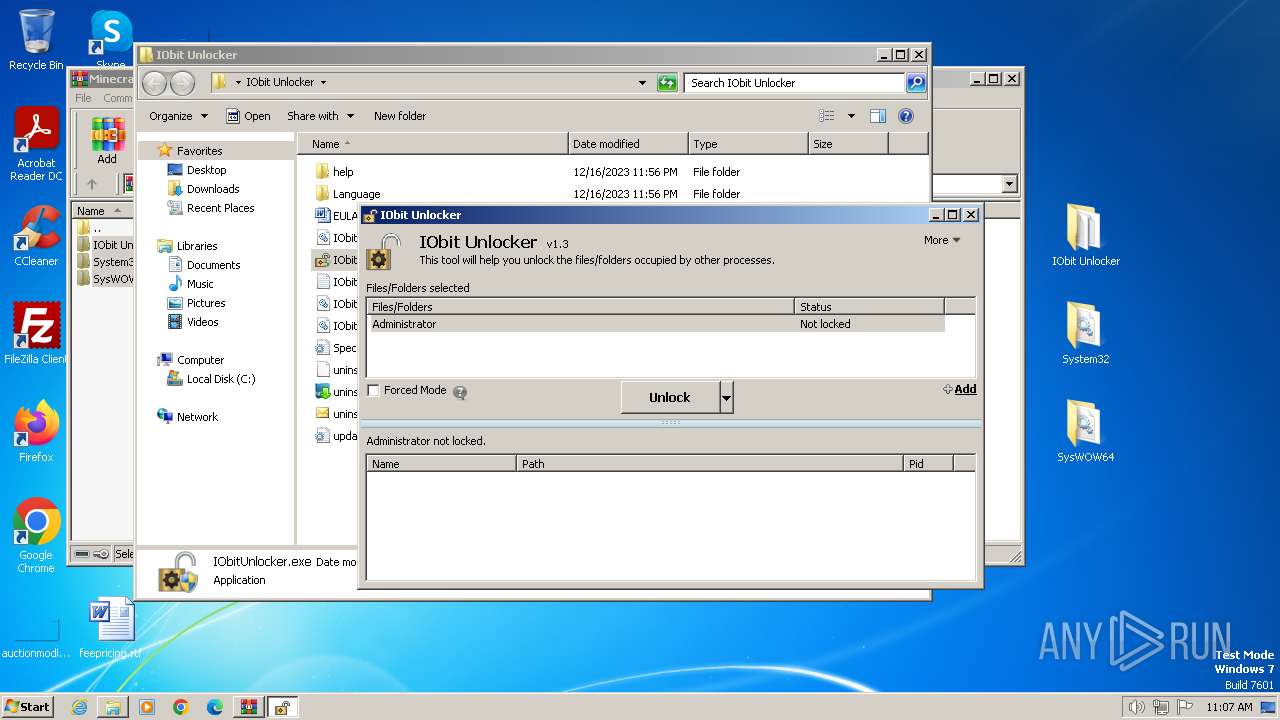
Task: Click Microsoft Edge icon in taskbar
Action: 214,707
